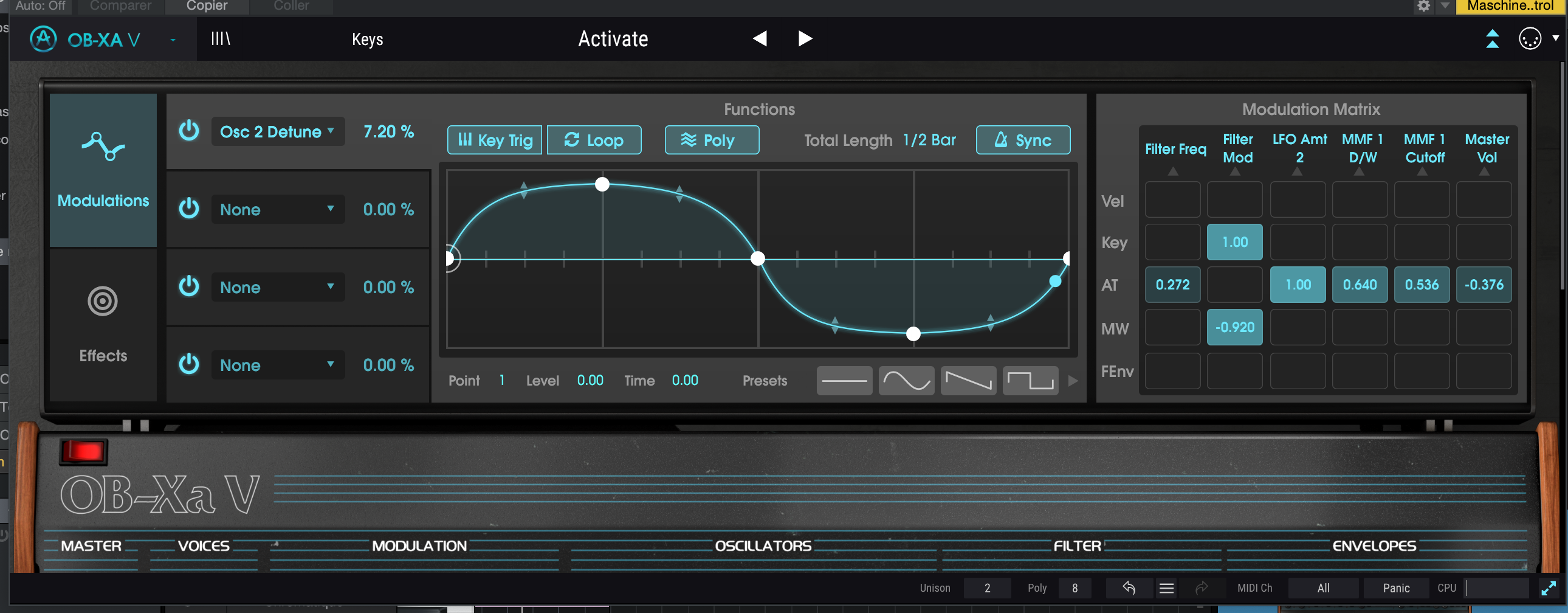Select the flat line curve preset
Screen dimensions: 1568x613
pos(844,380)
